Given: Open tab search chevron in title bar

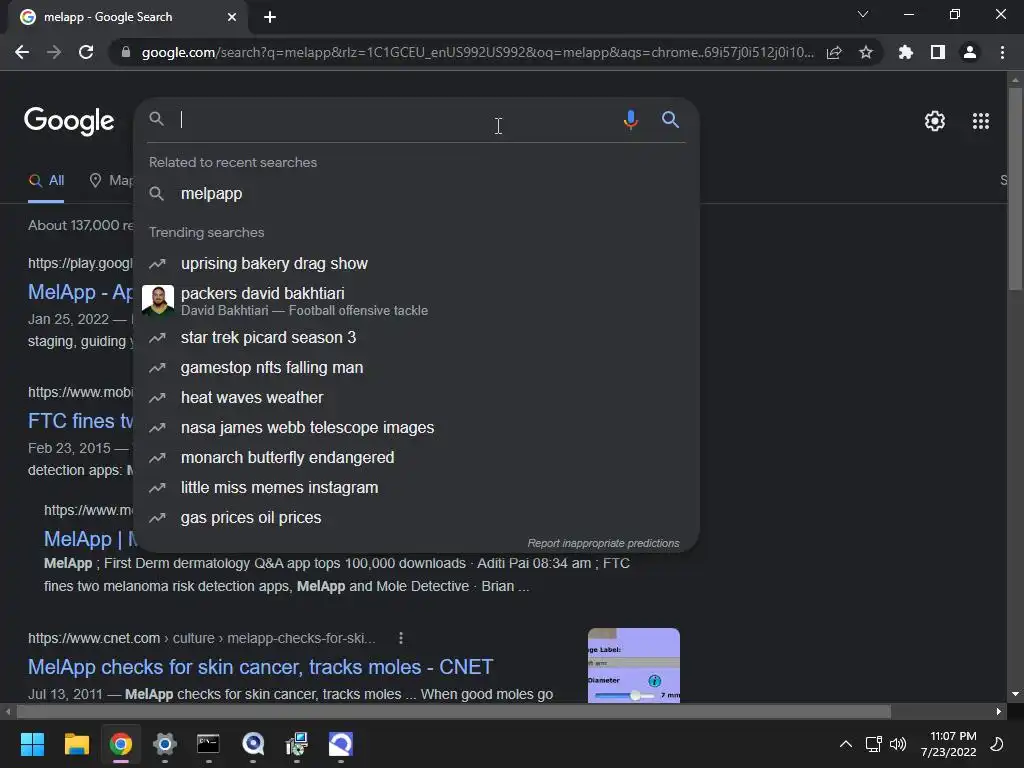Looking at the screenshot, I should tap(863, 14).
